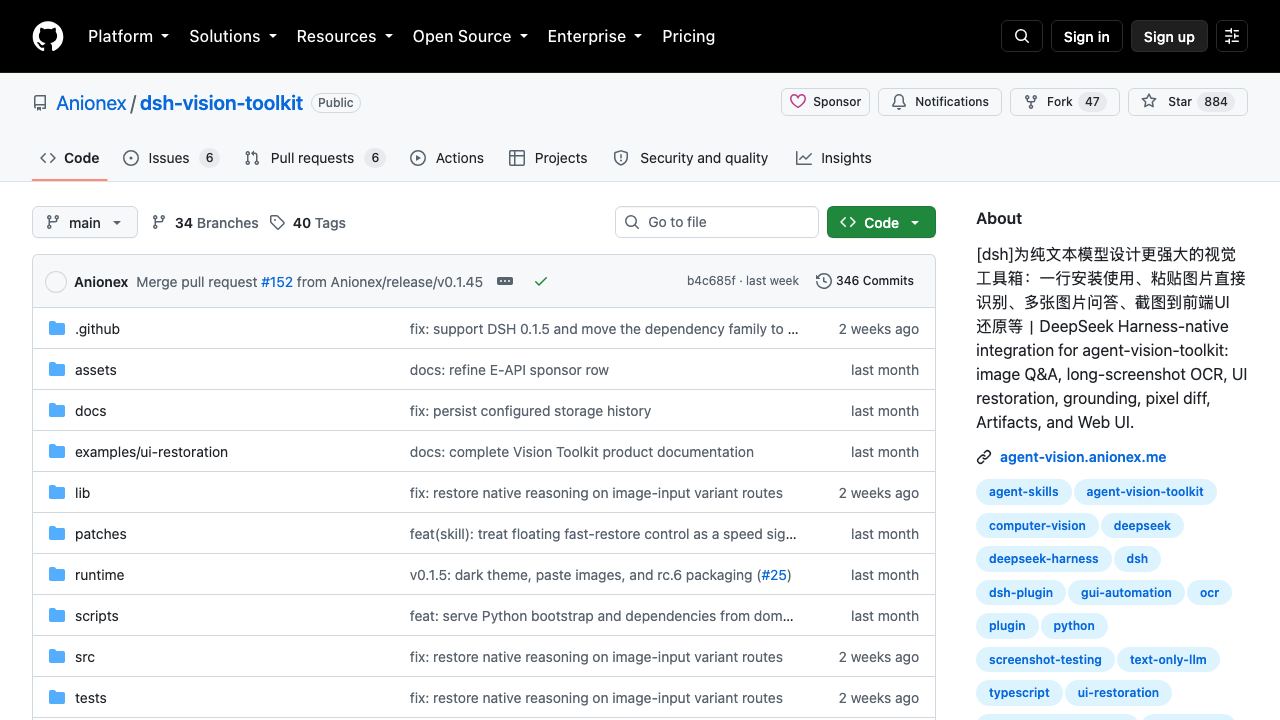Click the Anionex avatar in commit row
This screenshot has width=1280, height=720.
coord(56,282)
